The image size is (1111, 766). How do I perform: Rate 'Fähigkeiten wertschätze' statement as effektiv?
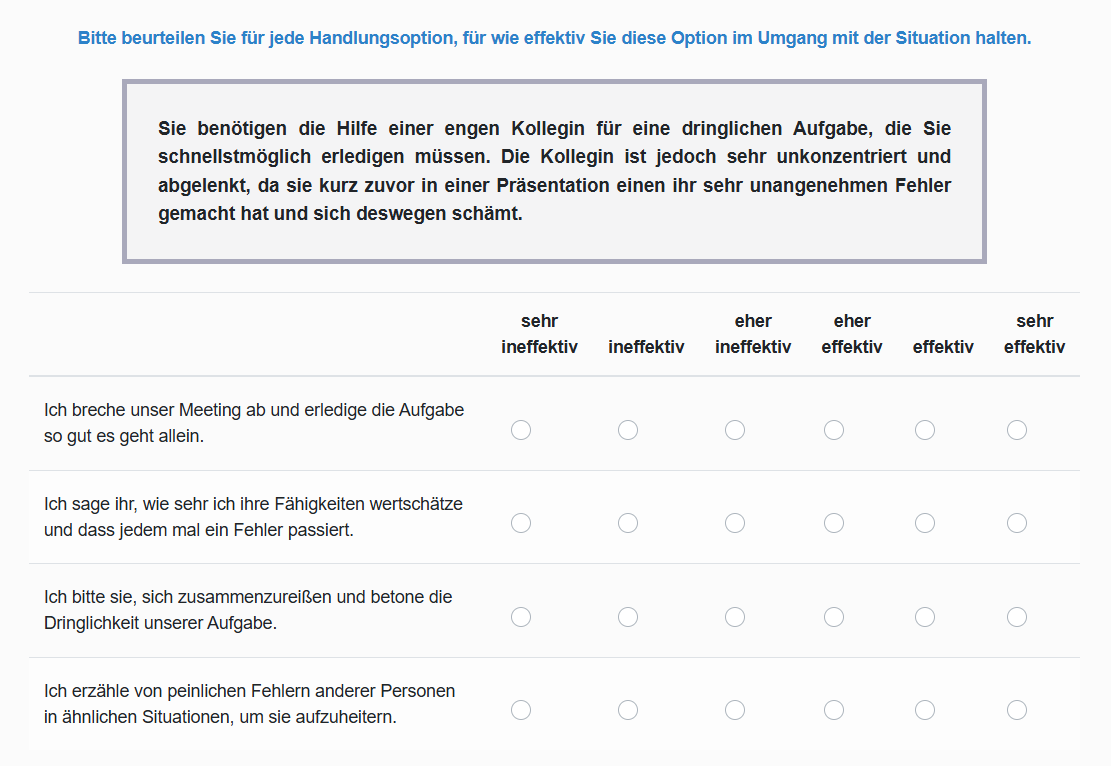tap(924, 522)
